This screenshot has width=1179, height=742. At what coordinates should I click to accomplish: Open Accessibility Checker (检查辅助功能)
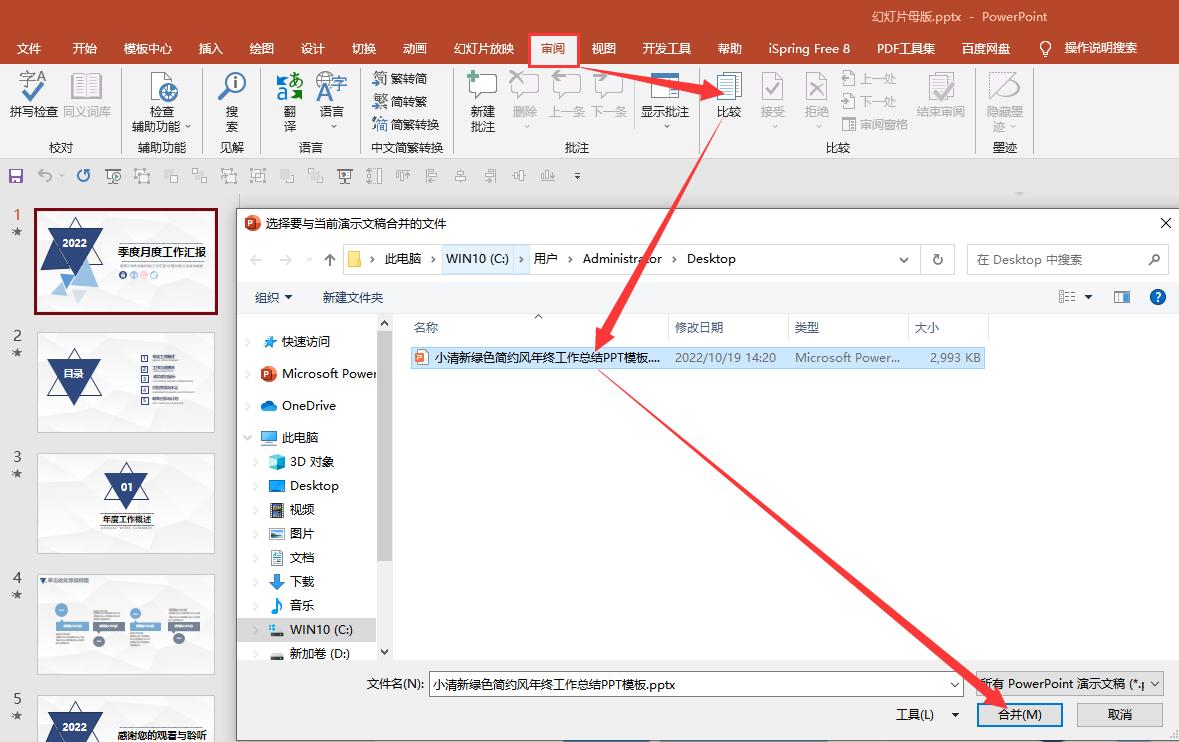click(161, 100)
